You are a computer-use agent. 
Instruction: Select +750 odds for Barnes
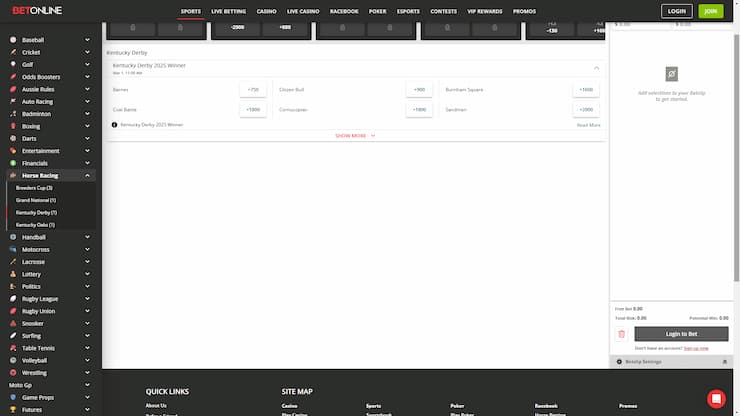coord(253,89)
